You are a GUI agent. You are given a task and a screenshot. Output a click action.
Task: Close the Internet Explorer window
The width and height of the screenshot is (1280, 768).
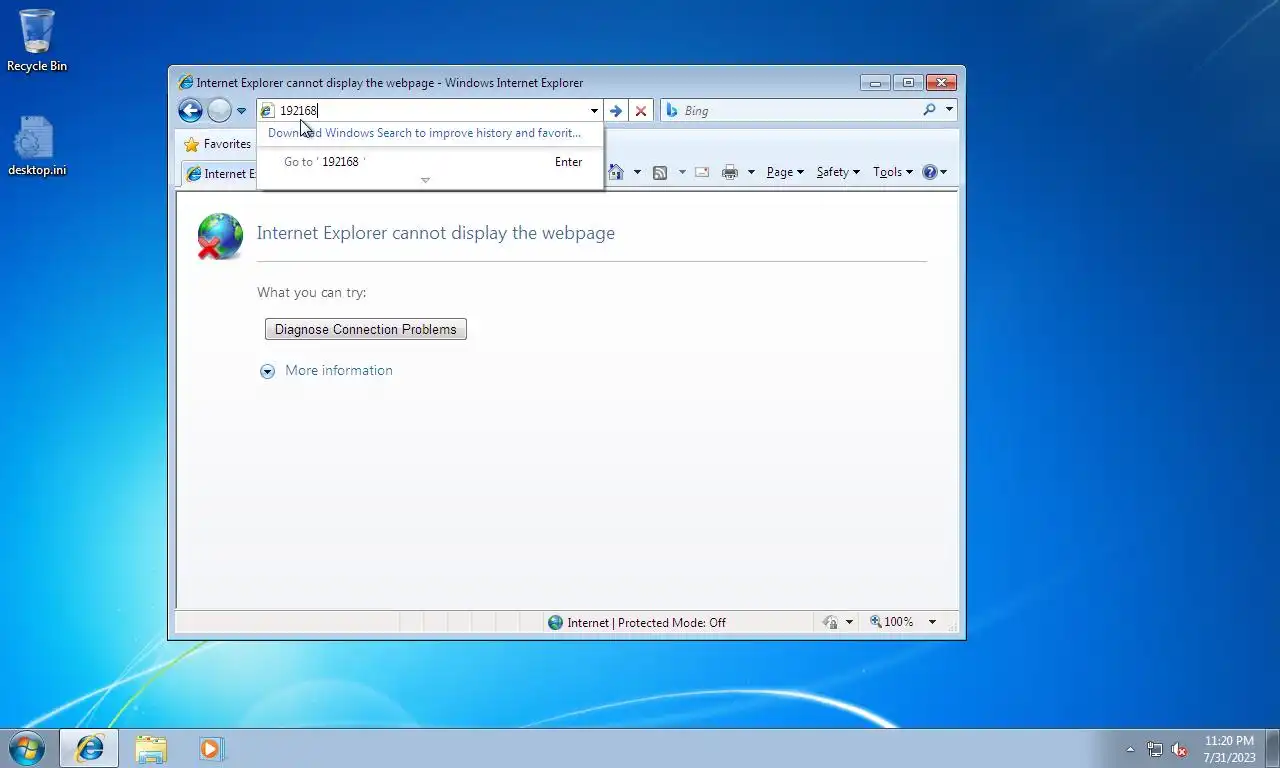click(941, 83)
